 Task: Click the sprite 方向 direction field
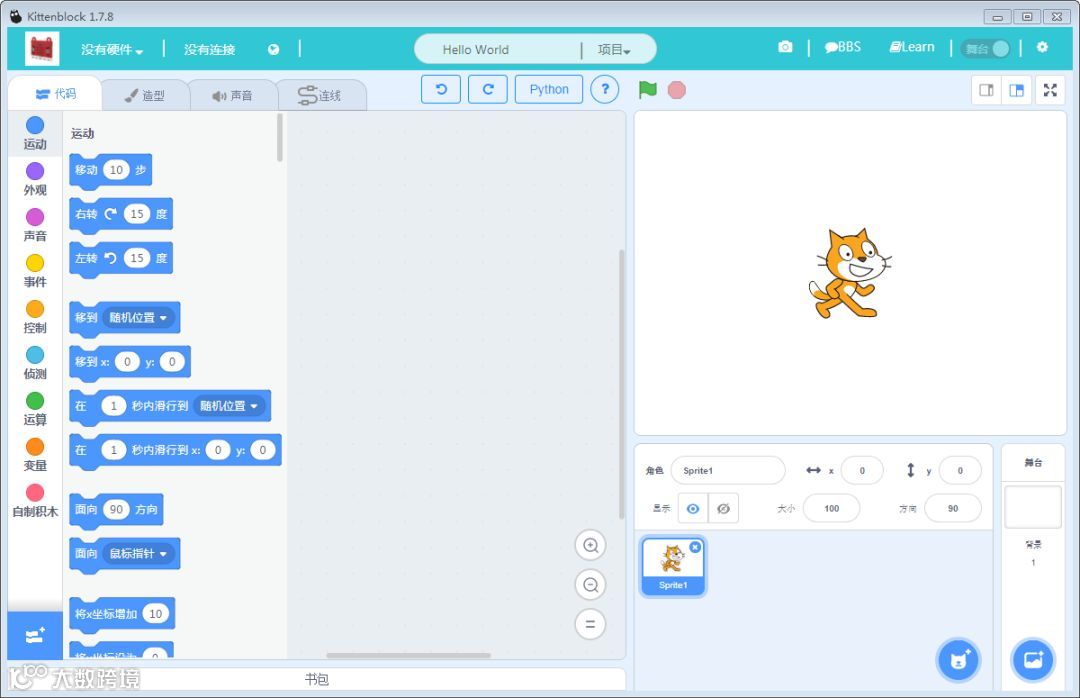[x=953, y=509]
